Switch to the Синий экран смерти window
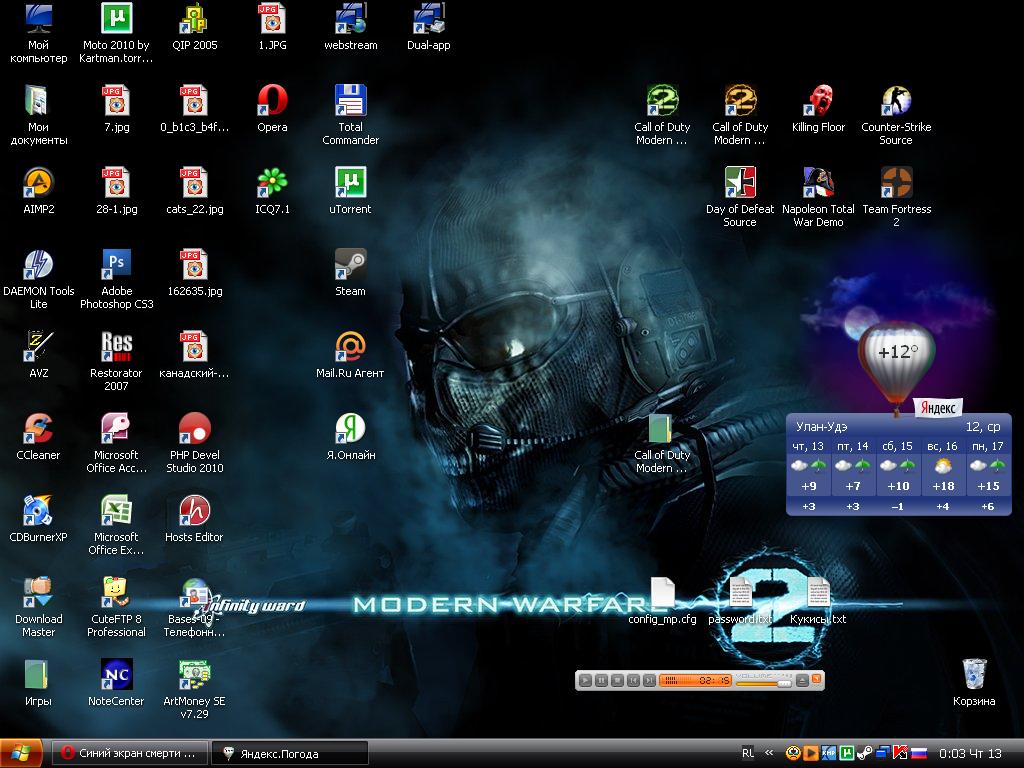 point(130,753)
